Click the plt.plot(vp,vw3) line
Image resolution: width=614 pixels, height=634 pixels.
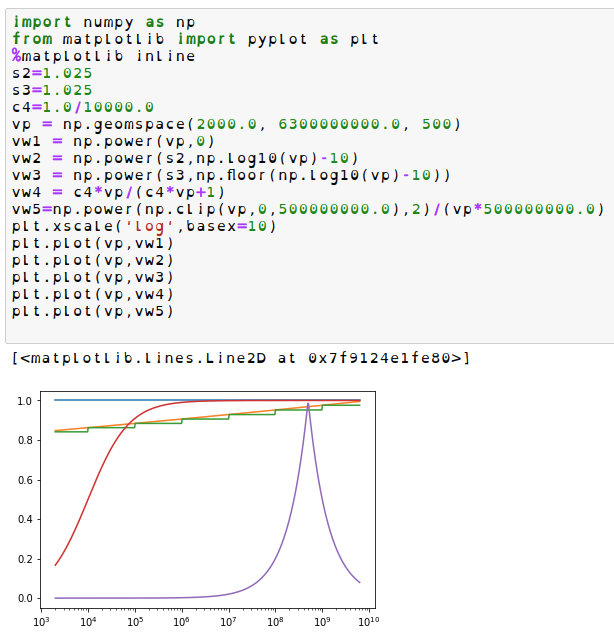[x=93, y=277]
